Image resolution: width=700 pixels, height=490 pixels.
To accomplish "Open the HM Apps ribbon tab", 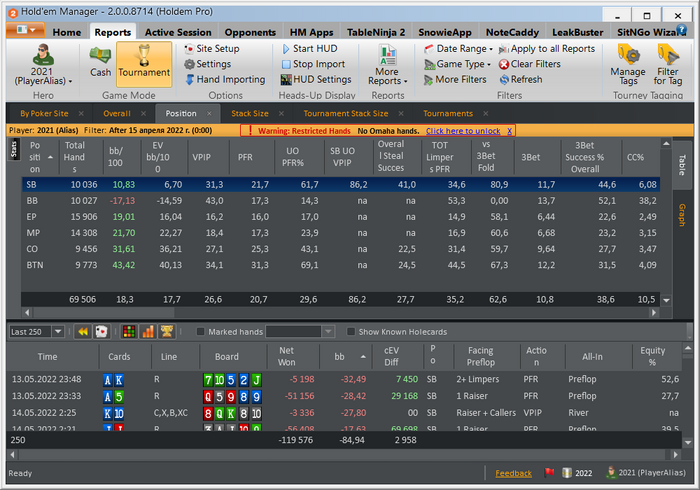I will 311,32.
